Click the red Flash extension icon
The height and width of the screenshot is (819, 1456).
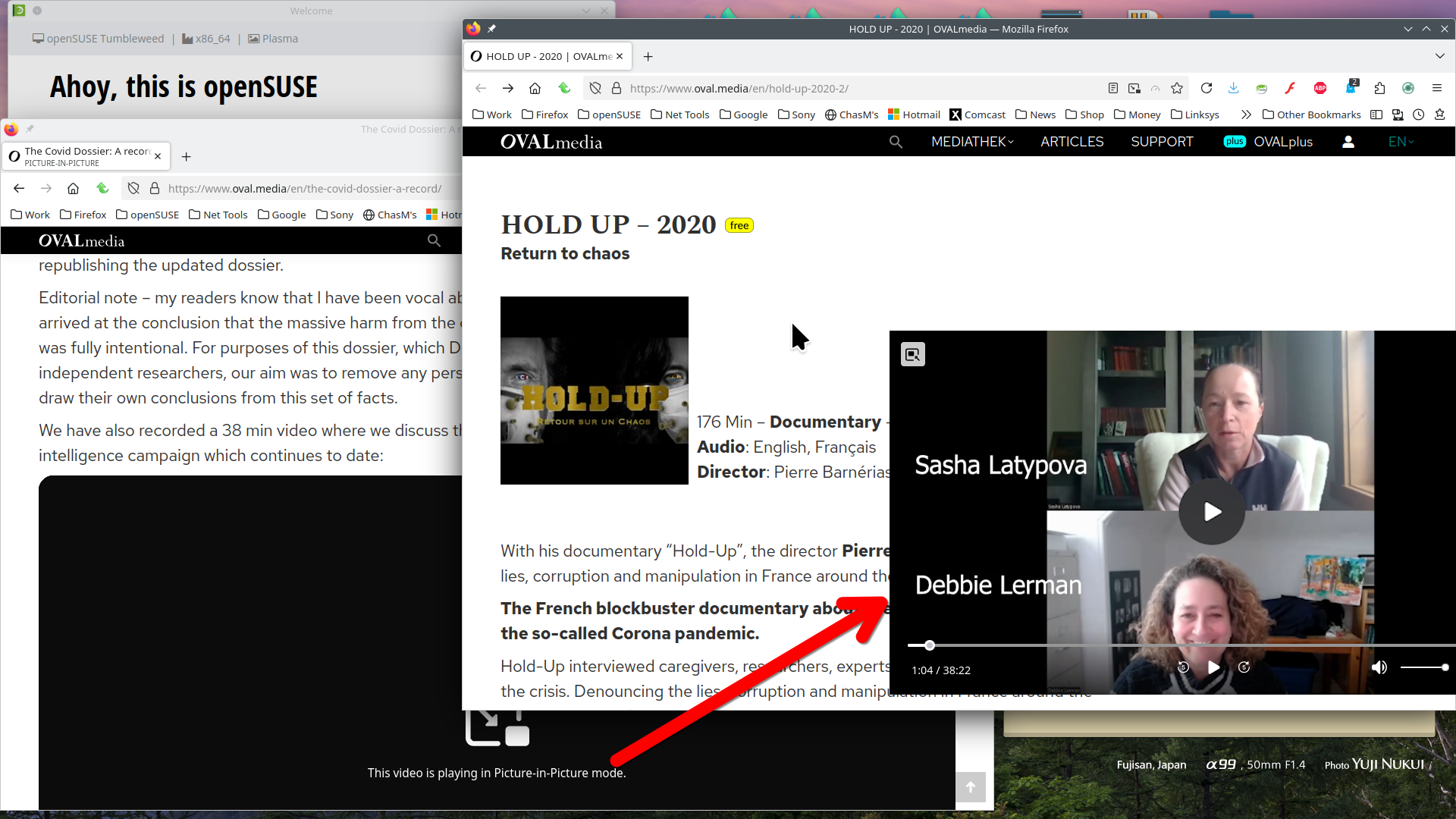click(x=1290, y=88)
